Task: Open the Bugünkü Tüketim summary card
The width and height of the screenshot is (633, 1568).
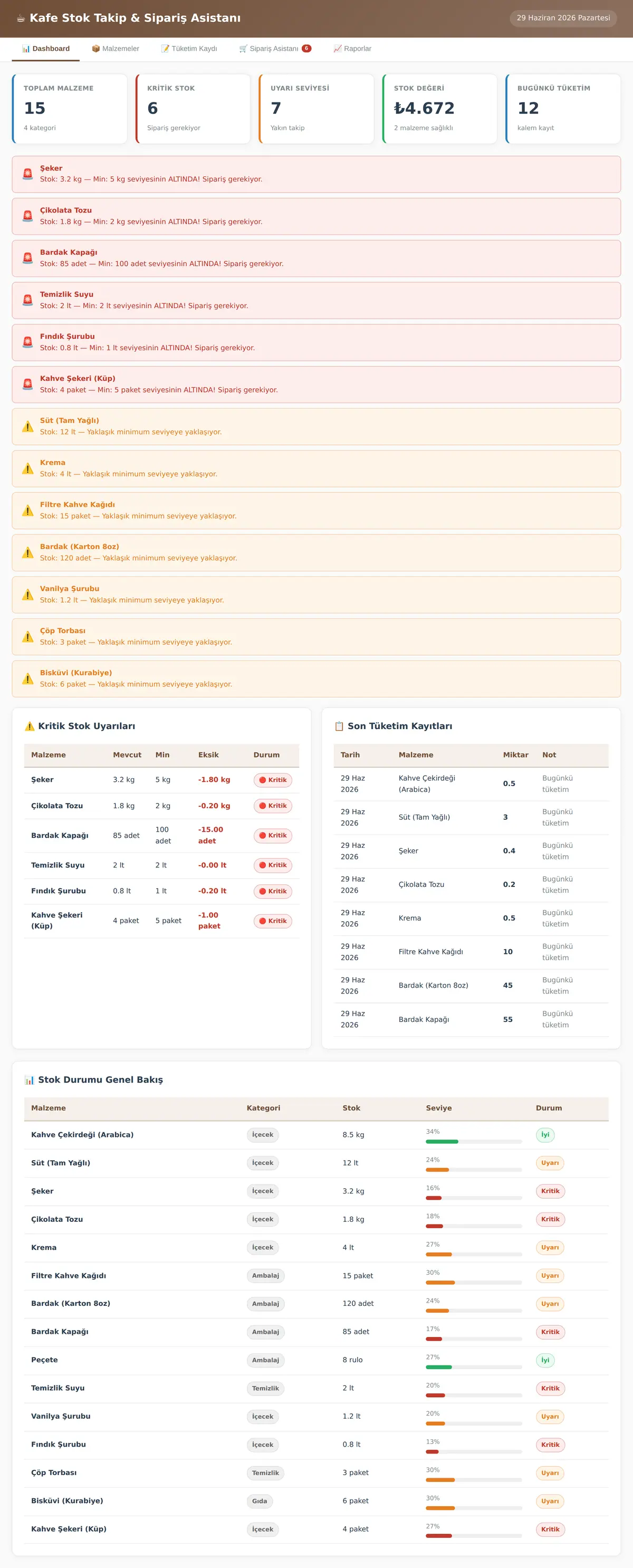Action: tap(563, 109)
